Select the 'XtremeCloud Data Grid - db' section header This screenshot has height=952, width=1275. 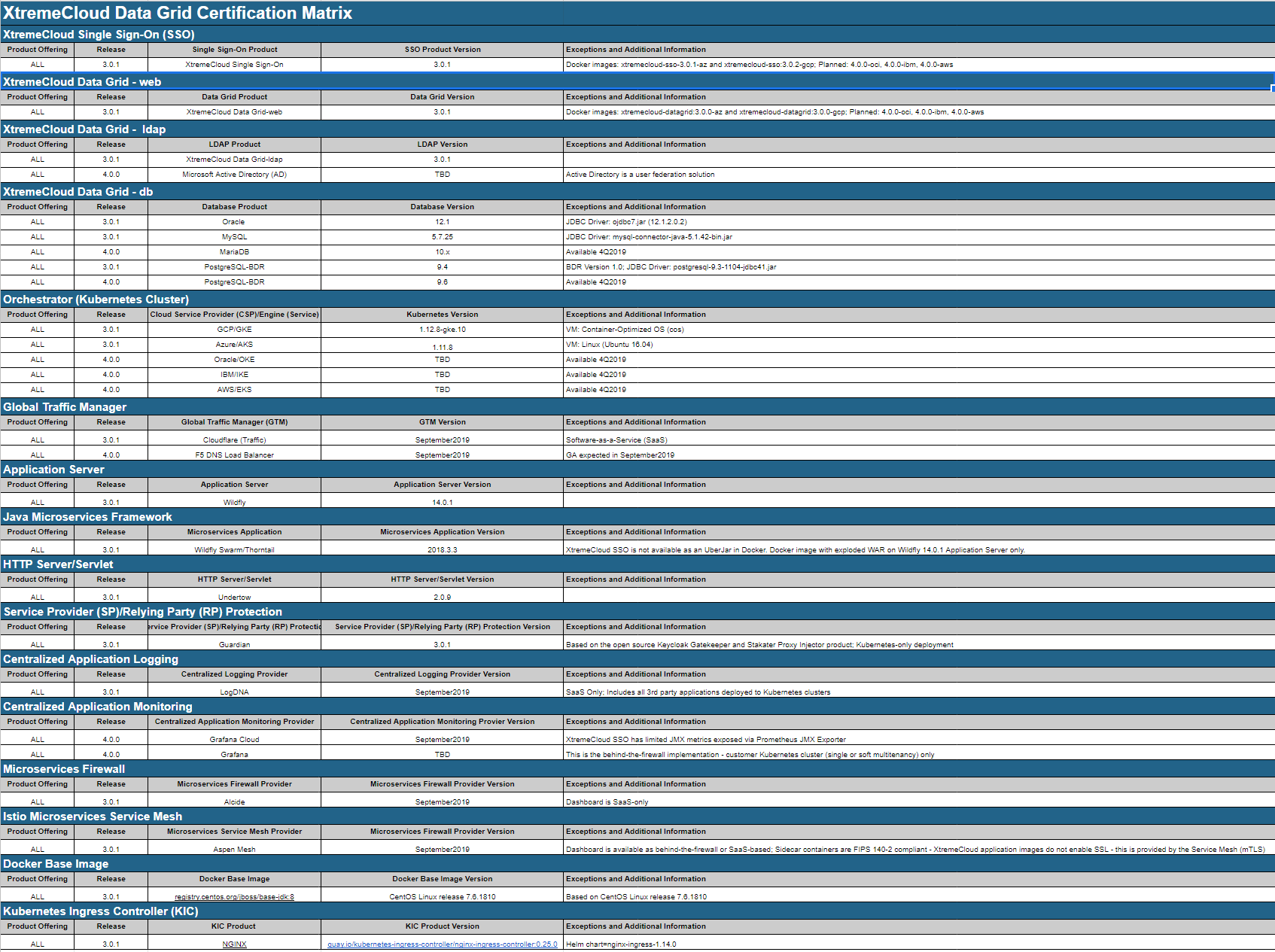[x=78, y=192]
